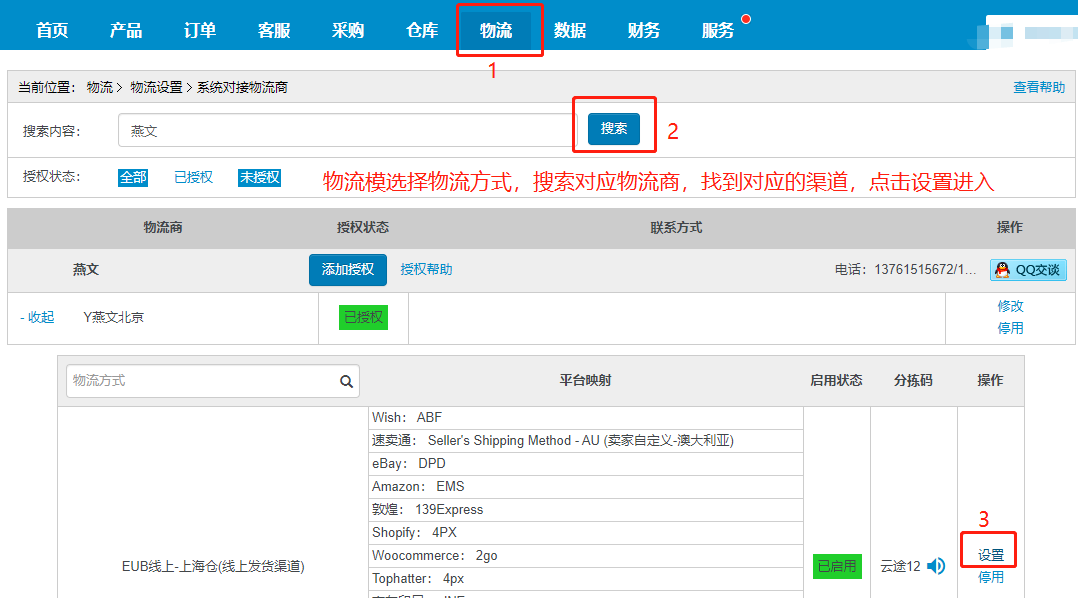Click the EUB线上-上海仓(线上发货渠道) name
The image size is (1078, 598).
[x=213, y=566]
